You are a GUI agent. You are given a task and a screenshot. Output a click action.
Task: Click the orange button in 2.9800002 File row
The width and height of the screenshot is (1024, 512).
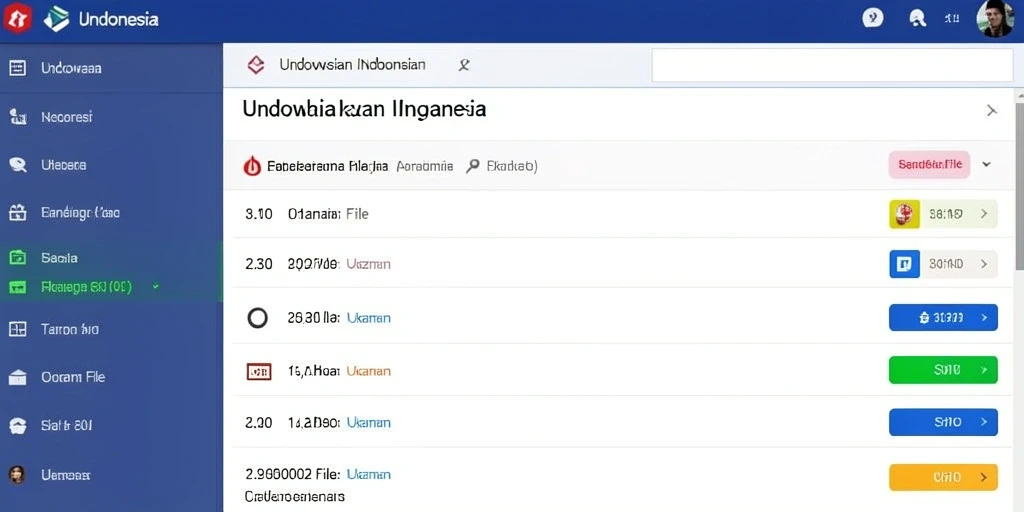click(943, 477)
